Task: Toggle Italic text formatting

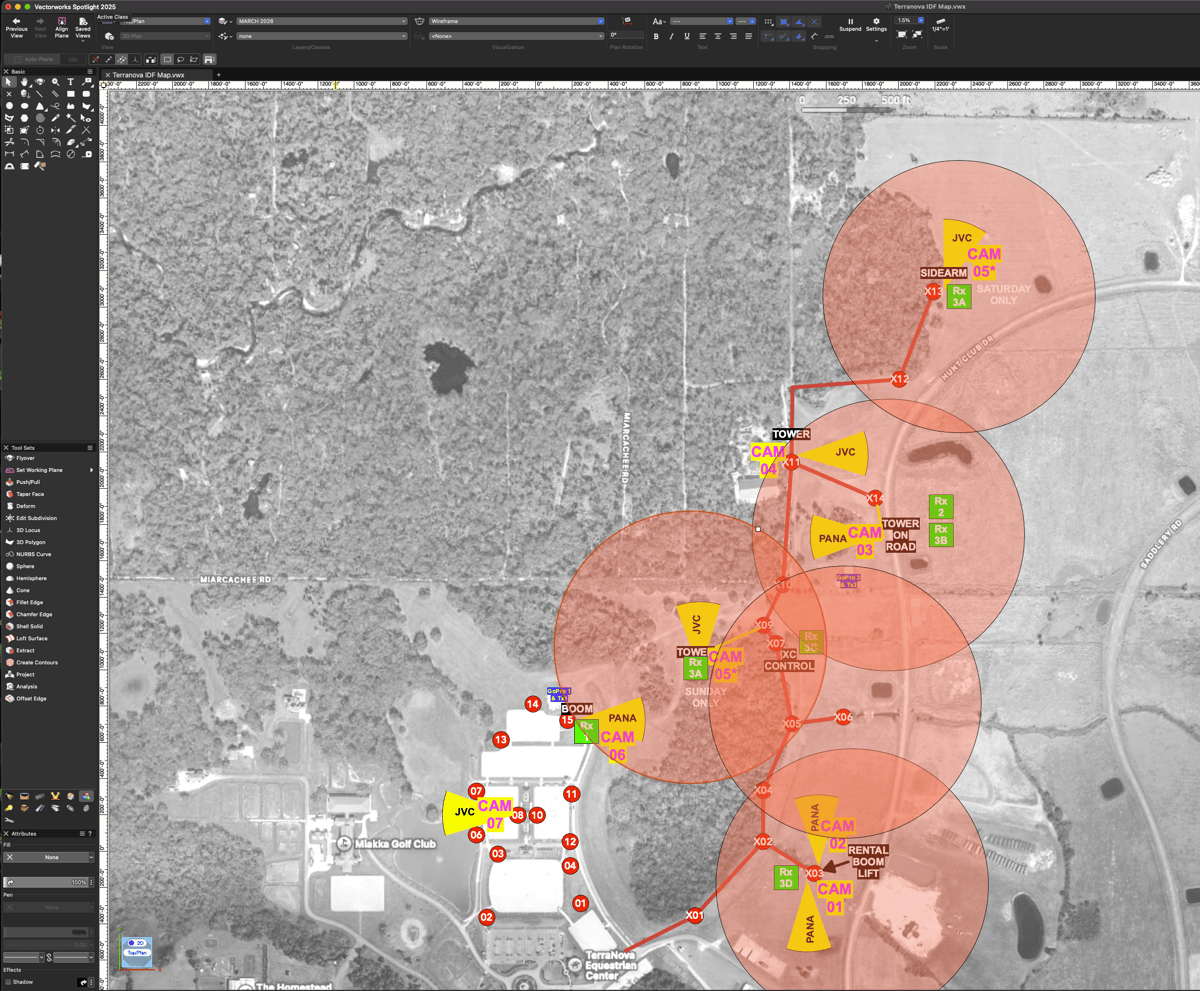Action: 672,36
